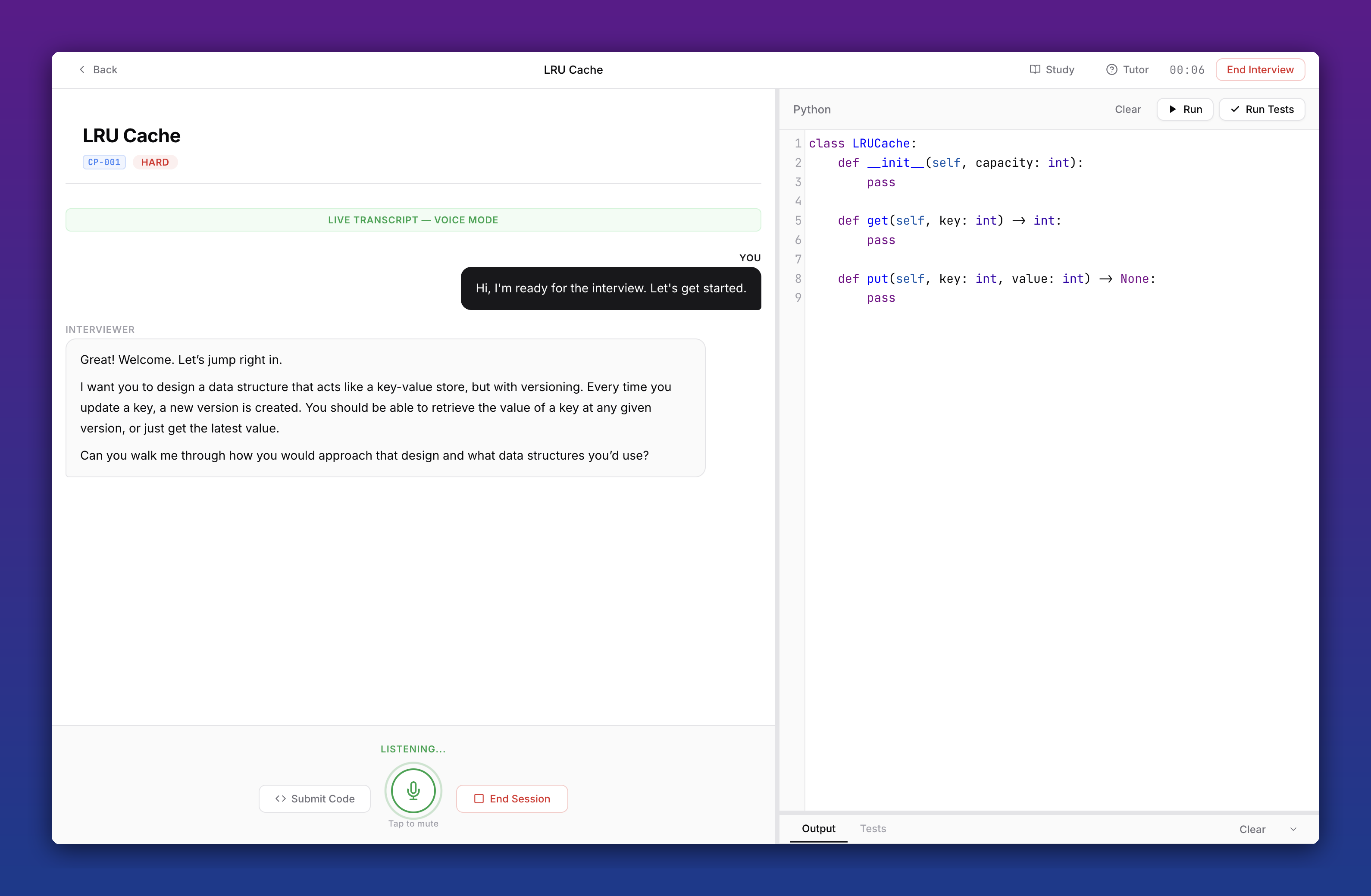
Task: Toggle voice mode in the live transcript banner
Action: 413,219
